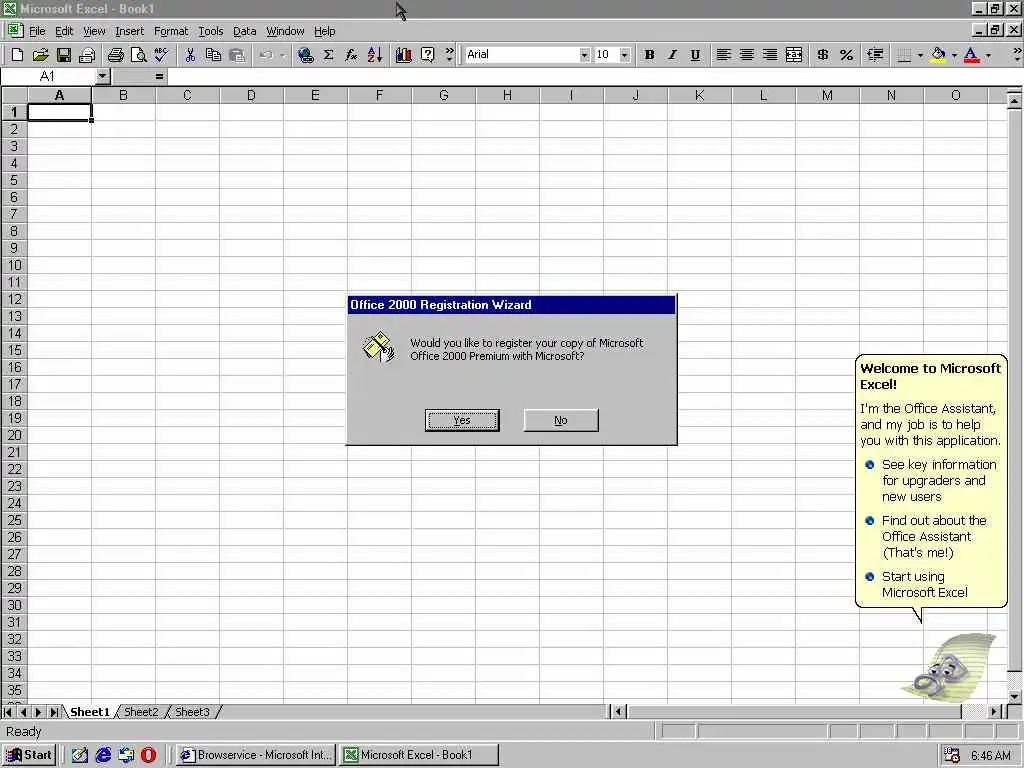Copy selection with Copy icon
The width and height of the screenshot is (1024, 768).
pos(214,56)
